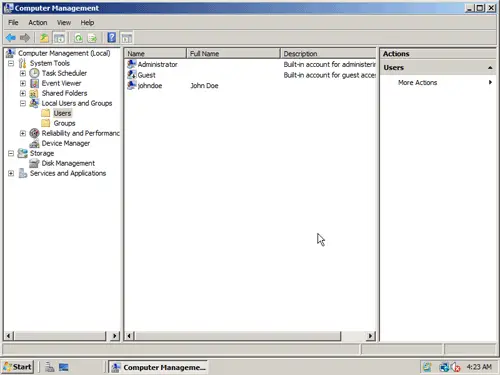Click the network tray icon
The width and height of the screenshot is (500, 375).
(x=444, y=367)
